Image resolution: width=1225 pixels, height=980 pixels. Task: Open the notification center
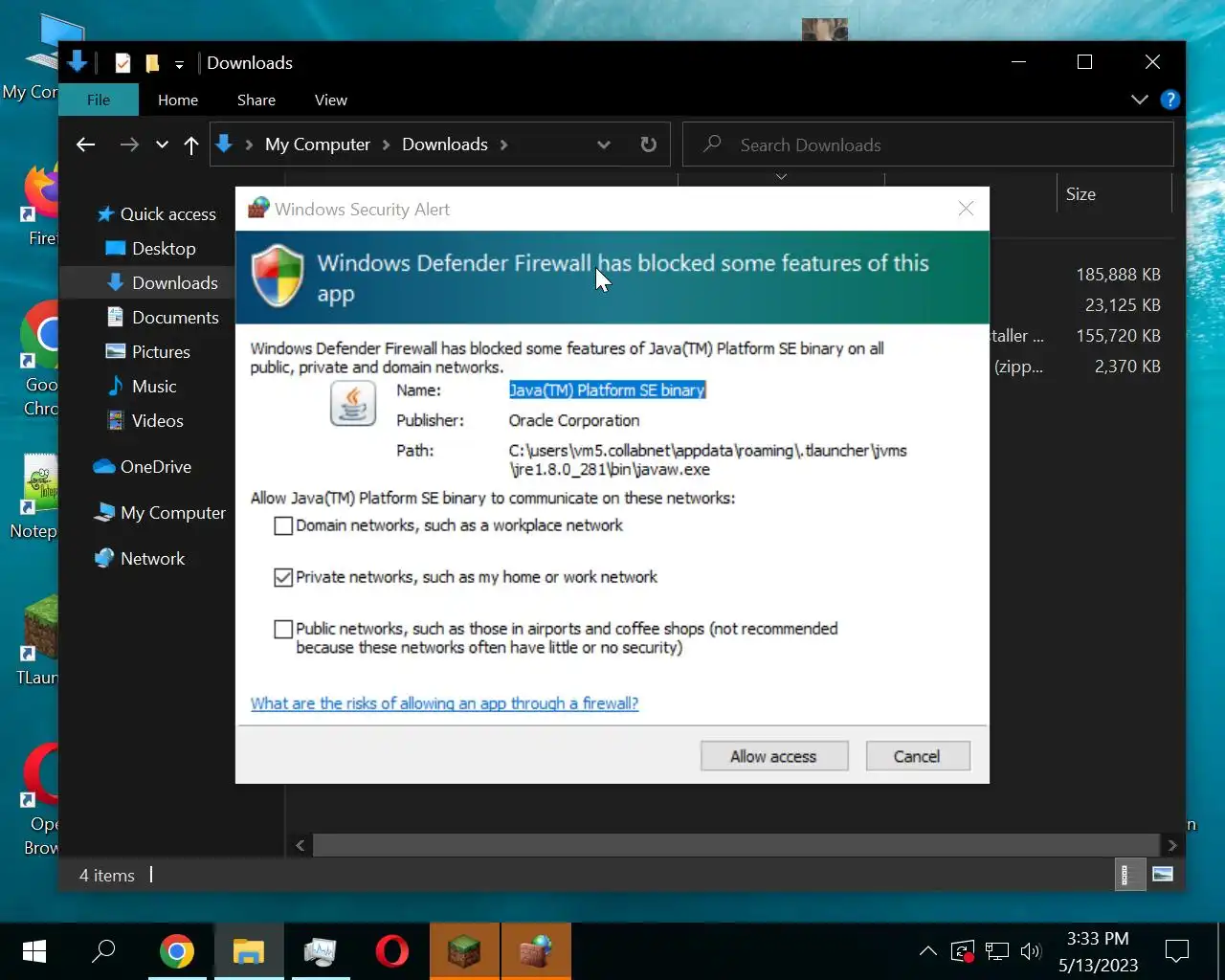(x=1177, y=951)
